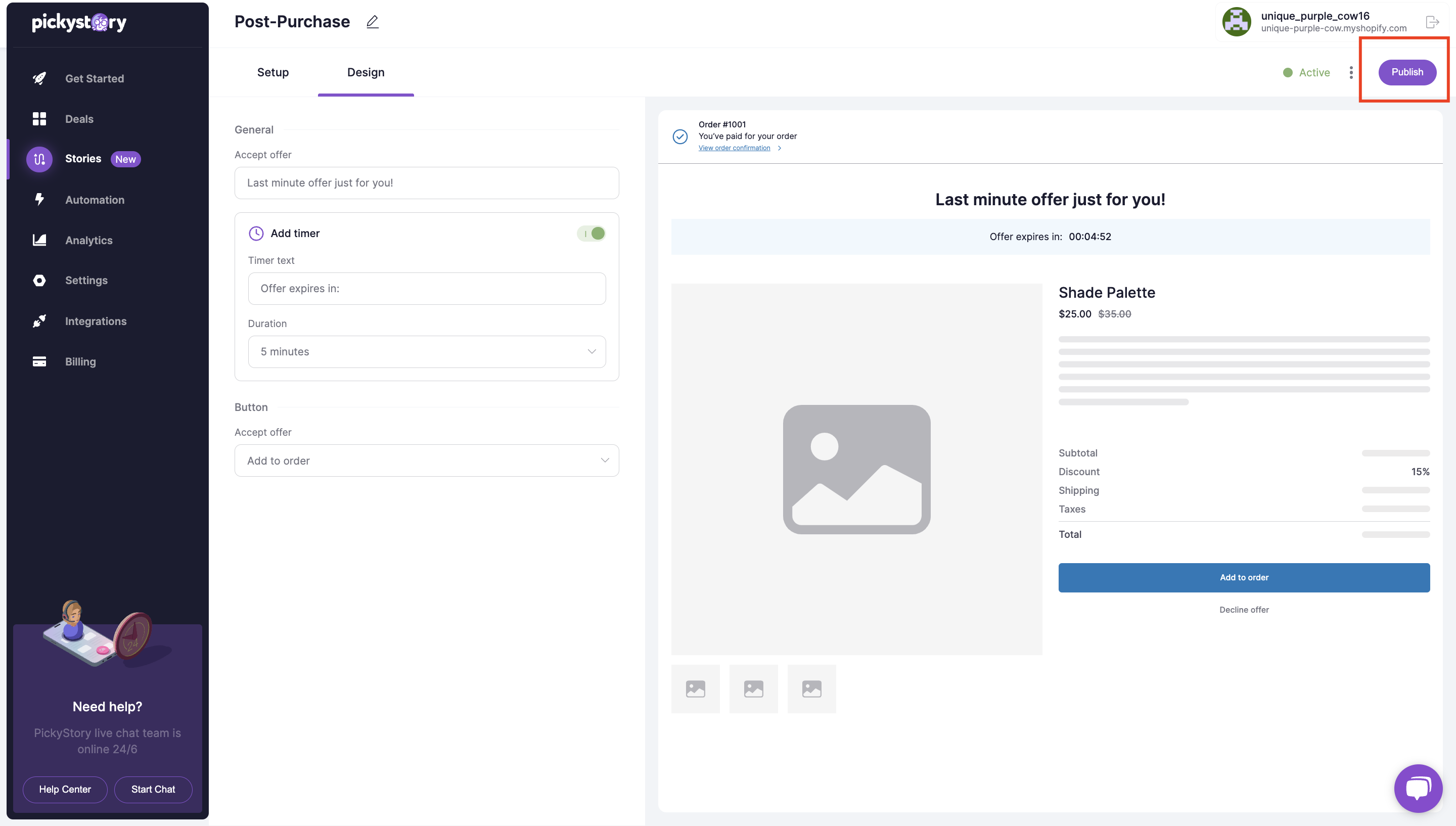Viewport: 1456px width, 826px height.
Task: Click the Help Center button
Action: [65, 789]
